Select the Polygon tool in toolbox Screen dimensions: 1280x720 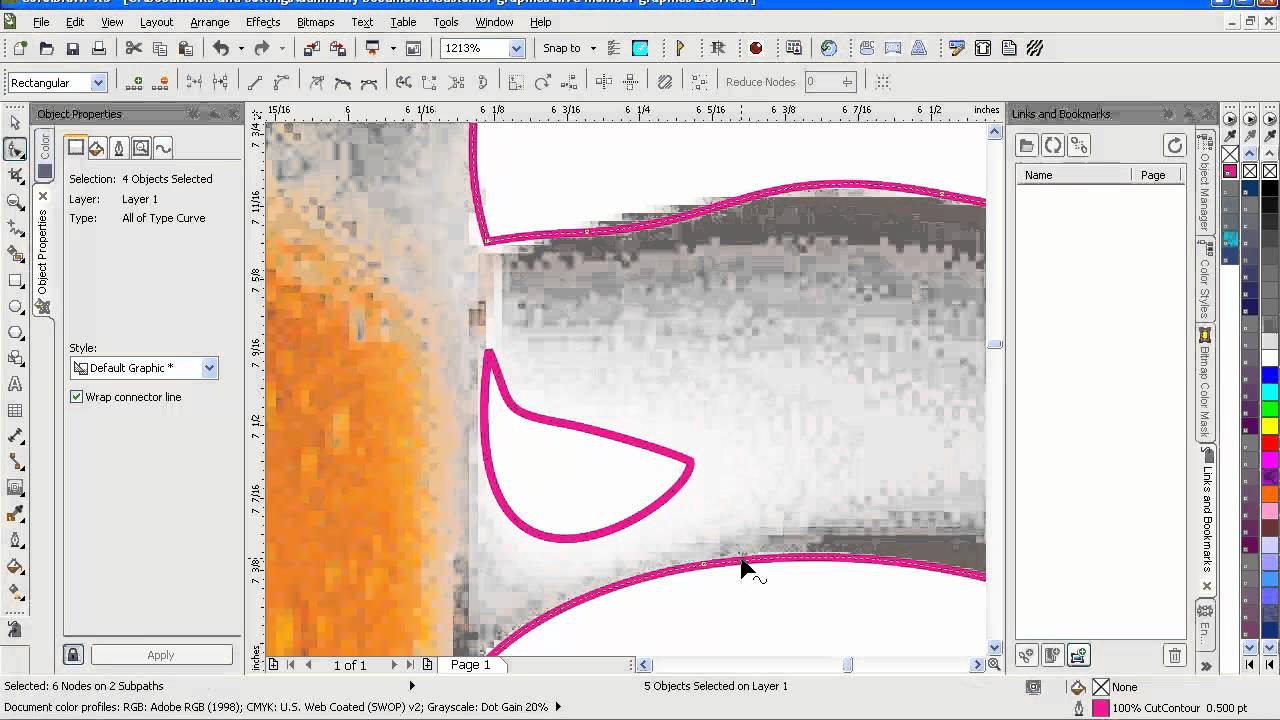pyautogui.click(x=15, y=332)
